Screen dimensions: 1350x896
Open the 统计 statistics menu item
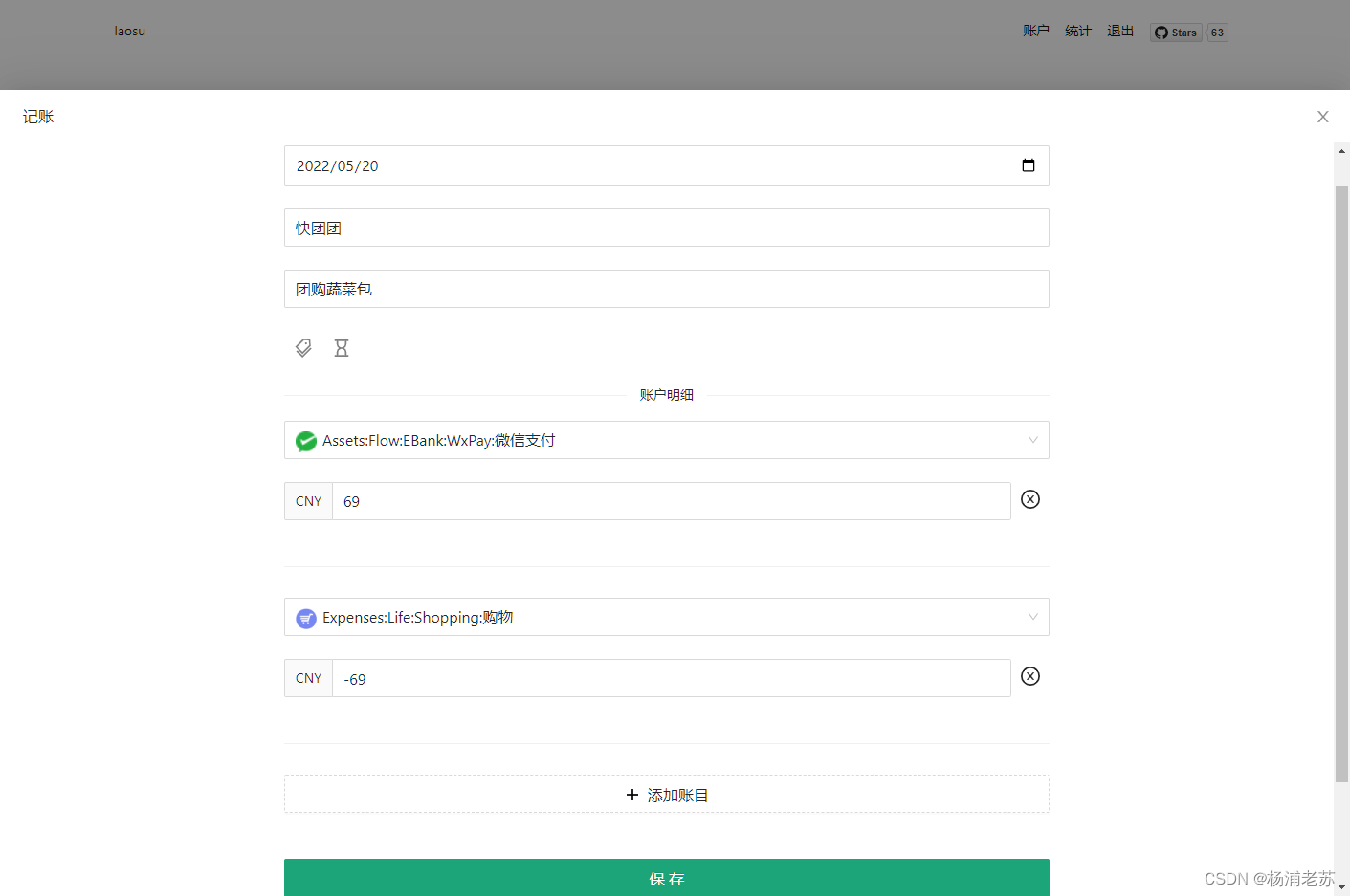1077,30
